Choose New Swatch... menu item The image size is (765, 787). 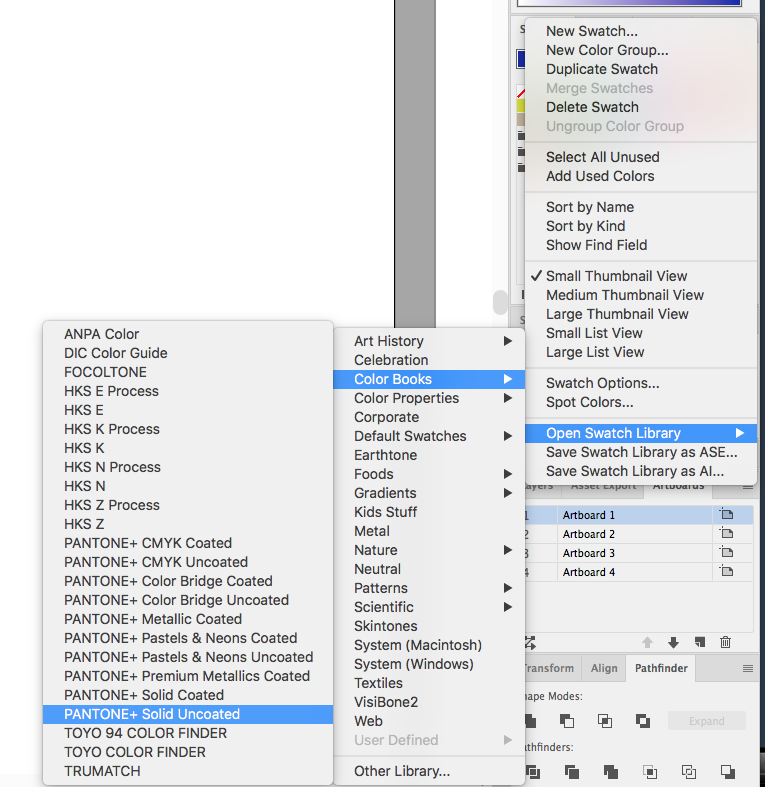click(641, 31)
